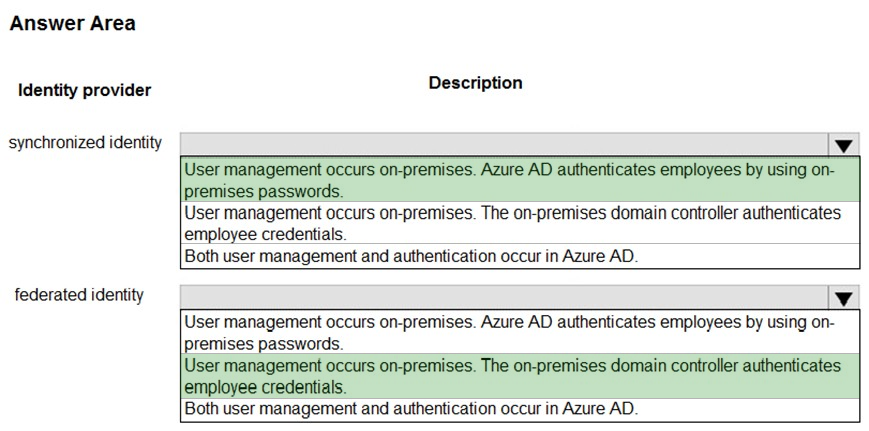
Task: Click the 'synchronized identity' row label
Action: pyautogui.click(x=85, y=142)
